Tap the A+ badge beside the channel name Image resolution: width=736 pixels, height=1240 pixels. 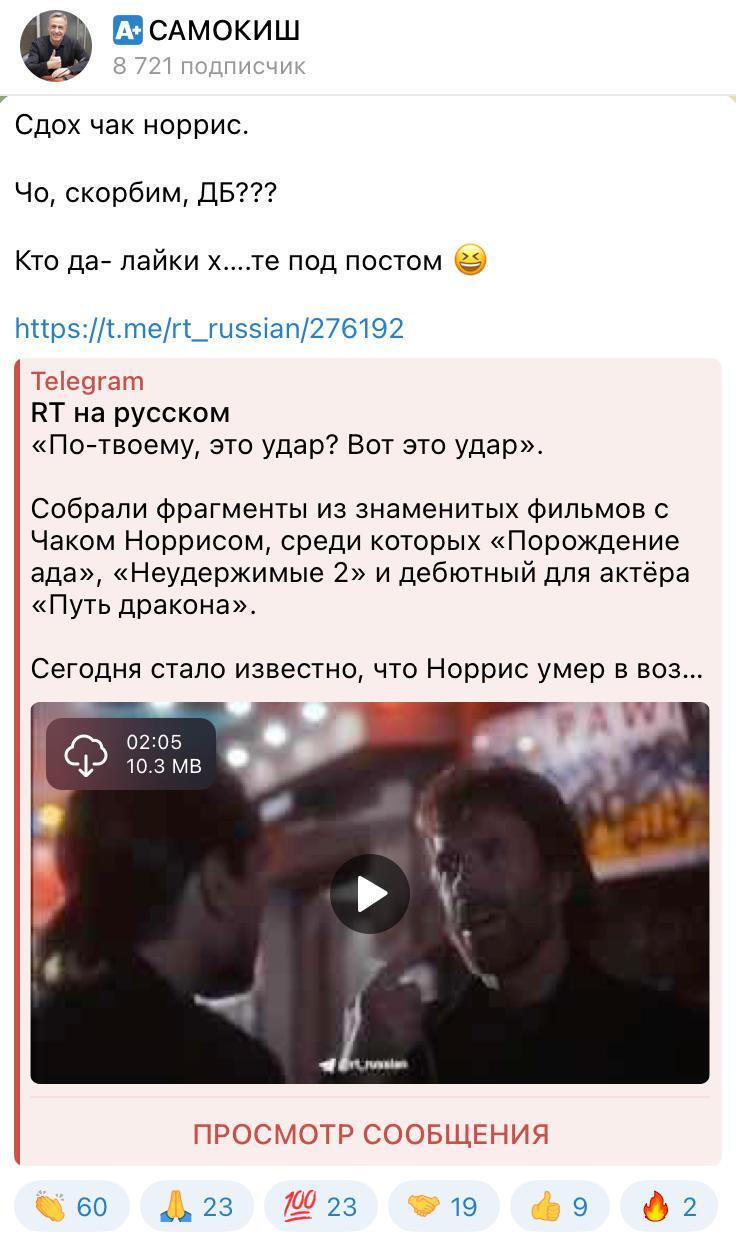click(128, 31)
